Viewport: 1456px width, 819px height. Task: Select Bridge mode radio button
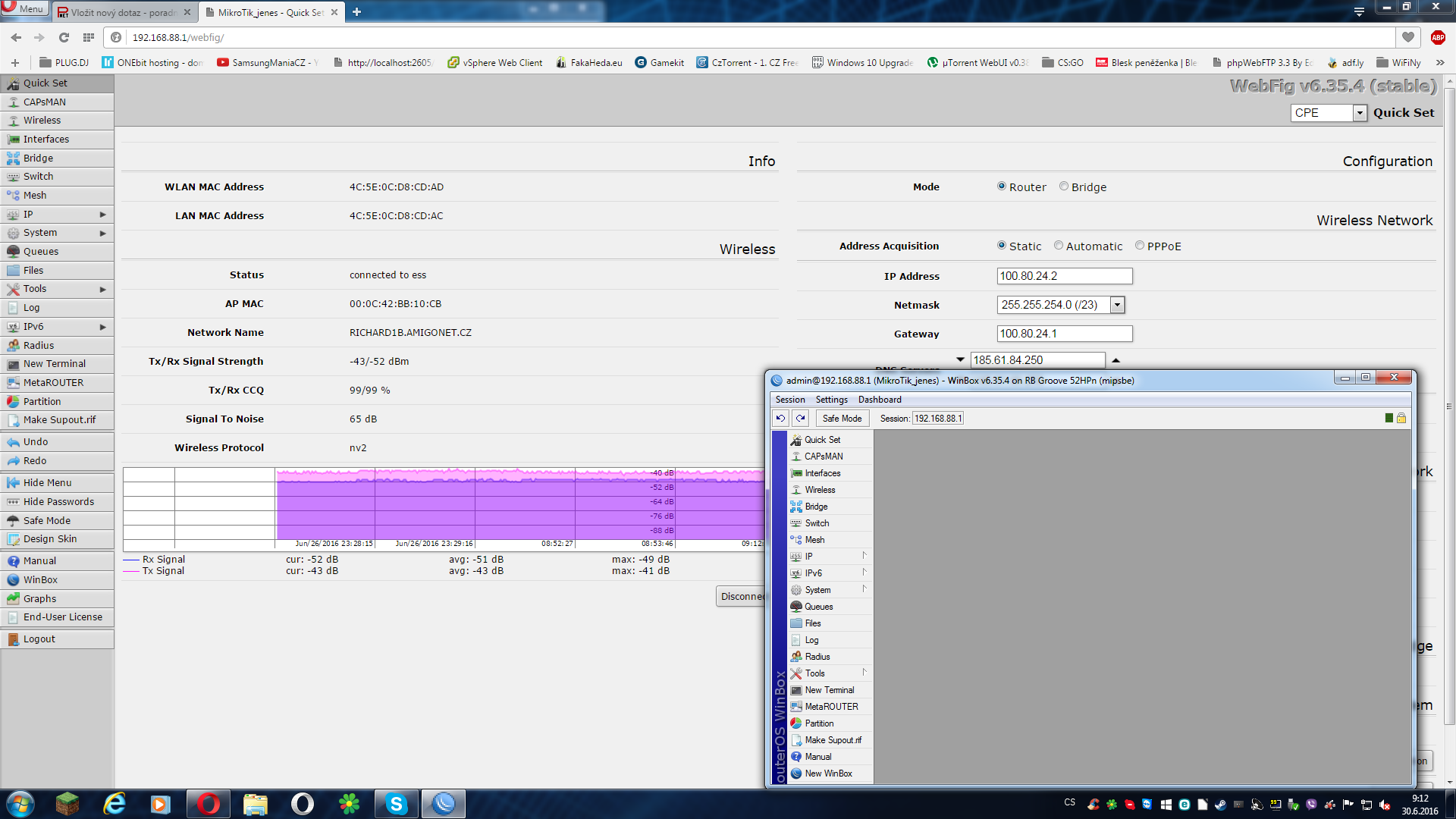(x=1064, y=187)
